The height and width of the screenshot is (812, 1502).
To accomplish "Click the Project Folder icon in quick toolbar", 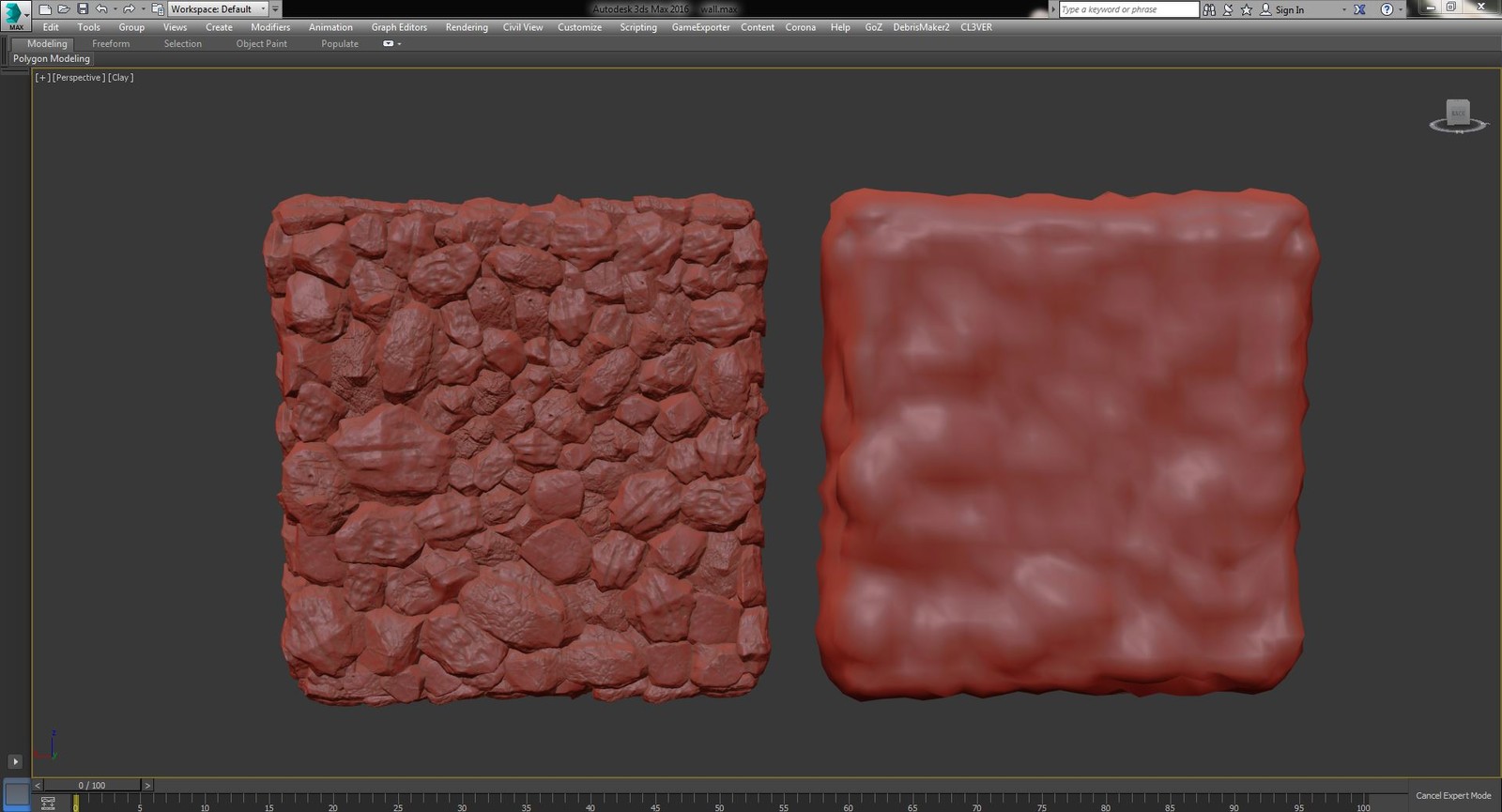I will (158, 9).
